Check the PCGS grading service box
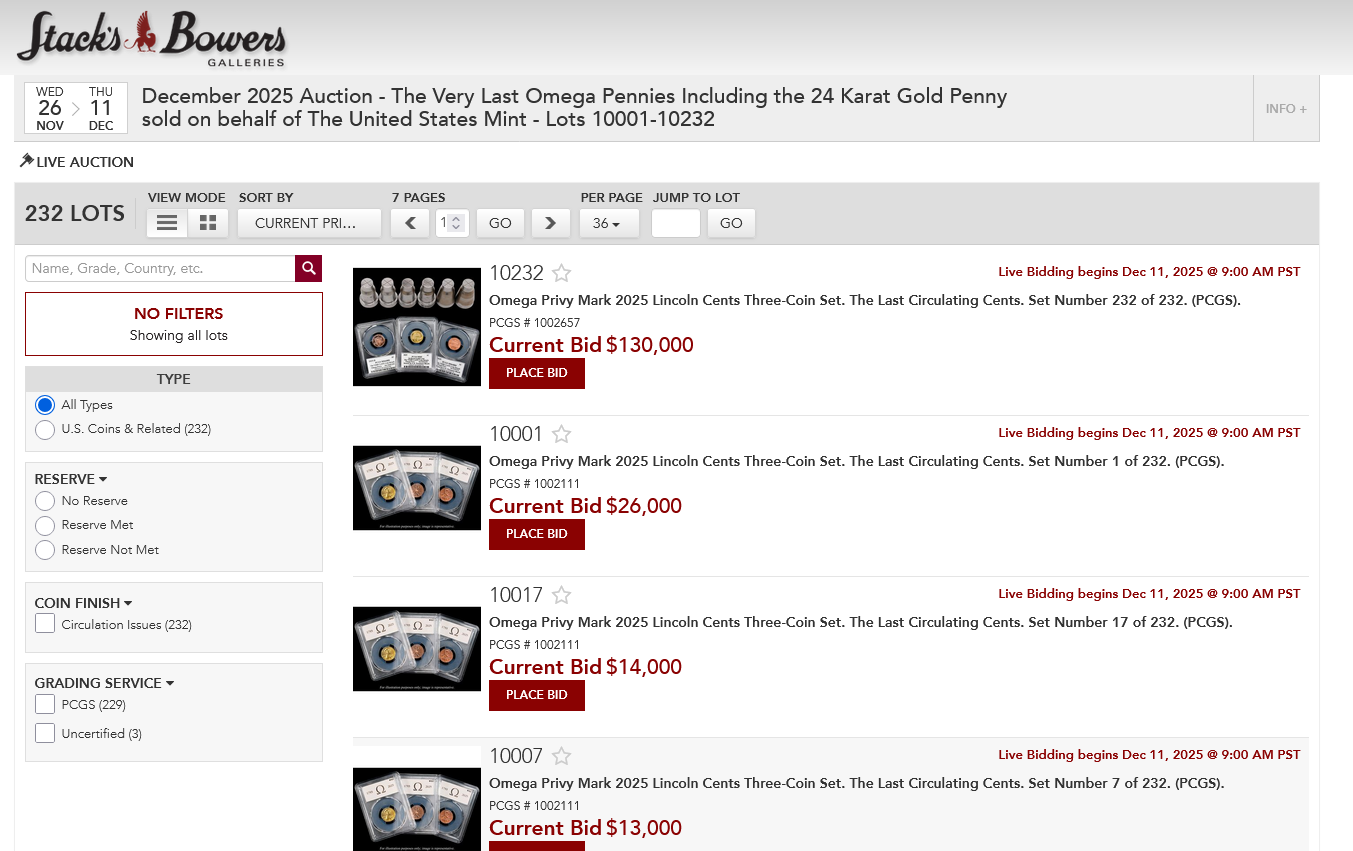 point(45,705)
